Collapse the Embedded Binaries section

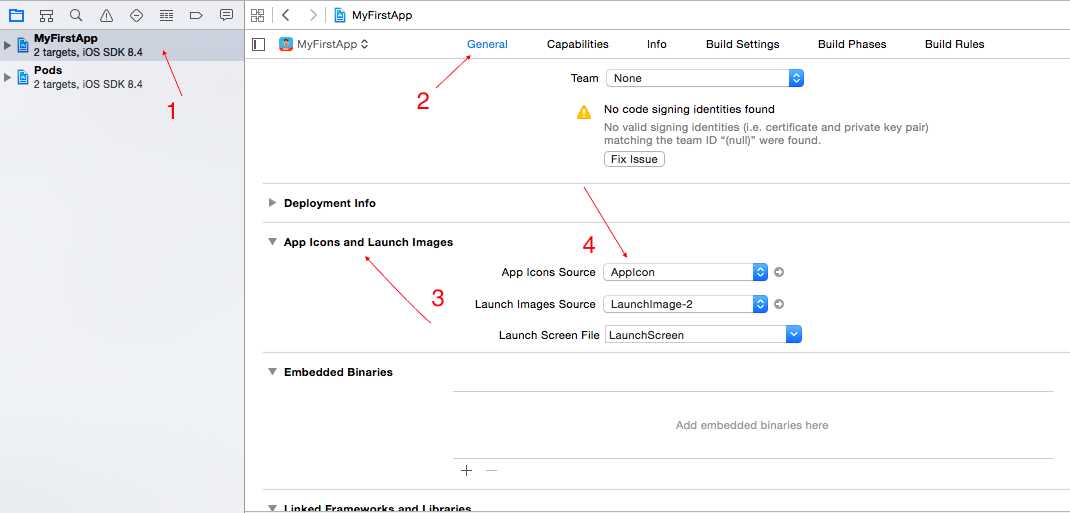tap(272, 372)
